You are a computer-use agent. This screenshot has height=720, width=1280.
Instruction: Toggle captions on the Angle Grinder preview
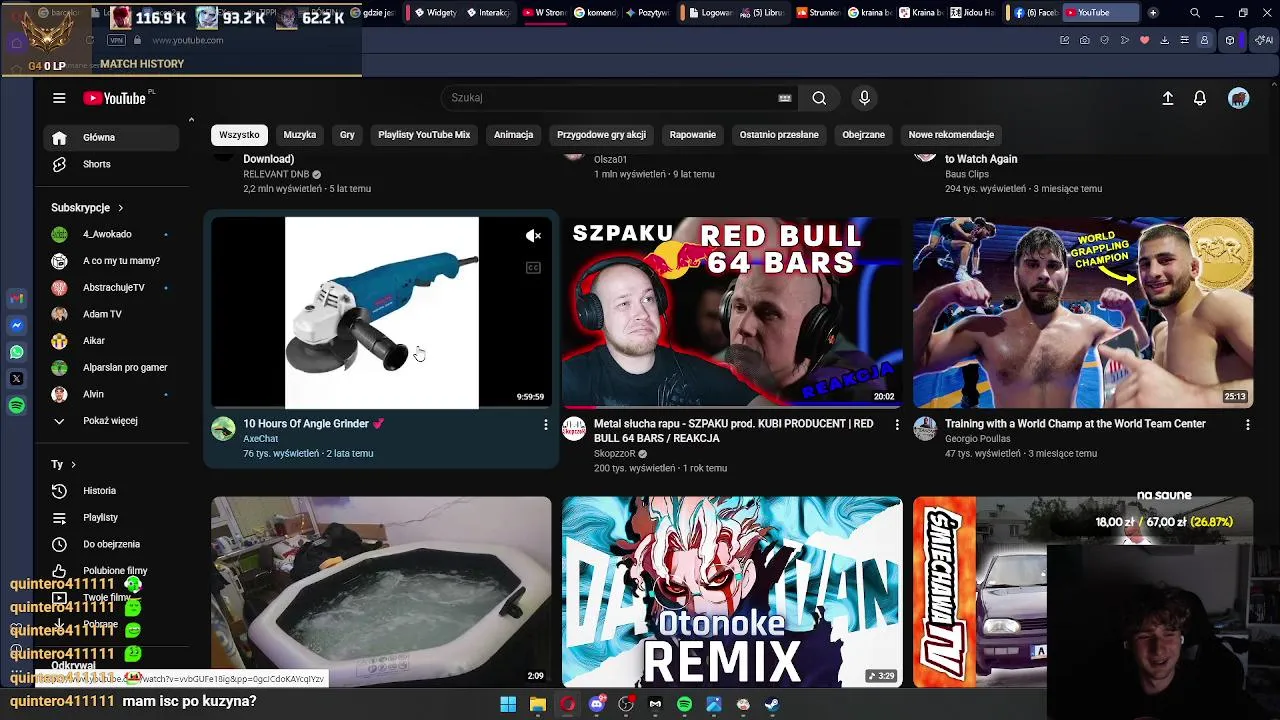[x=533, y=268]
